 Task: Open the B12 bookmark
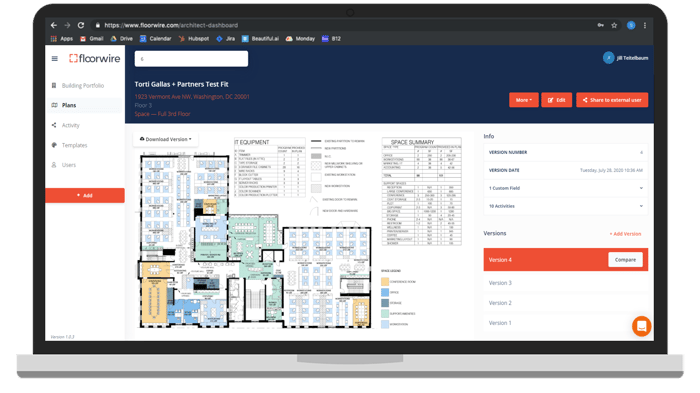pos(331,39)
